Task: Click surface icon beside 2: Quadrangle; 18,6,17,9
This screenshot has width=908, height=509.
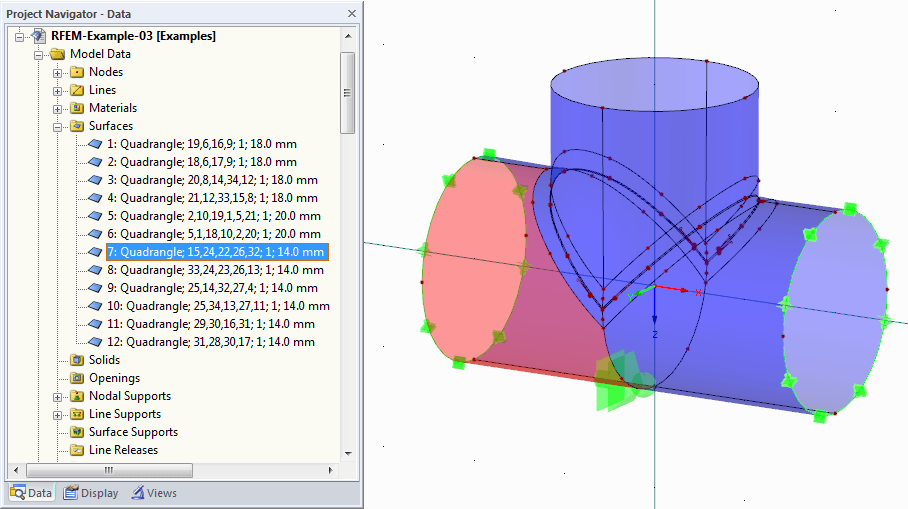Action: click(x=96, y=162)
